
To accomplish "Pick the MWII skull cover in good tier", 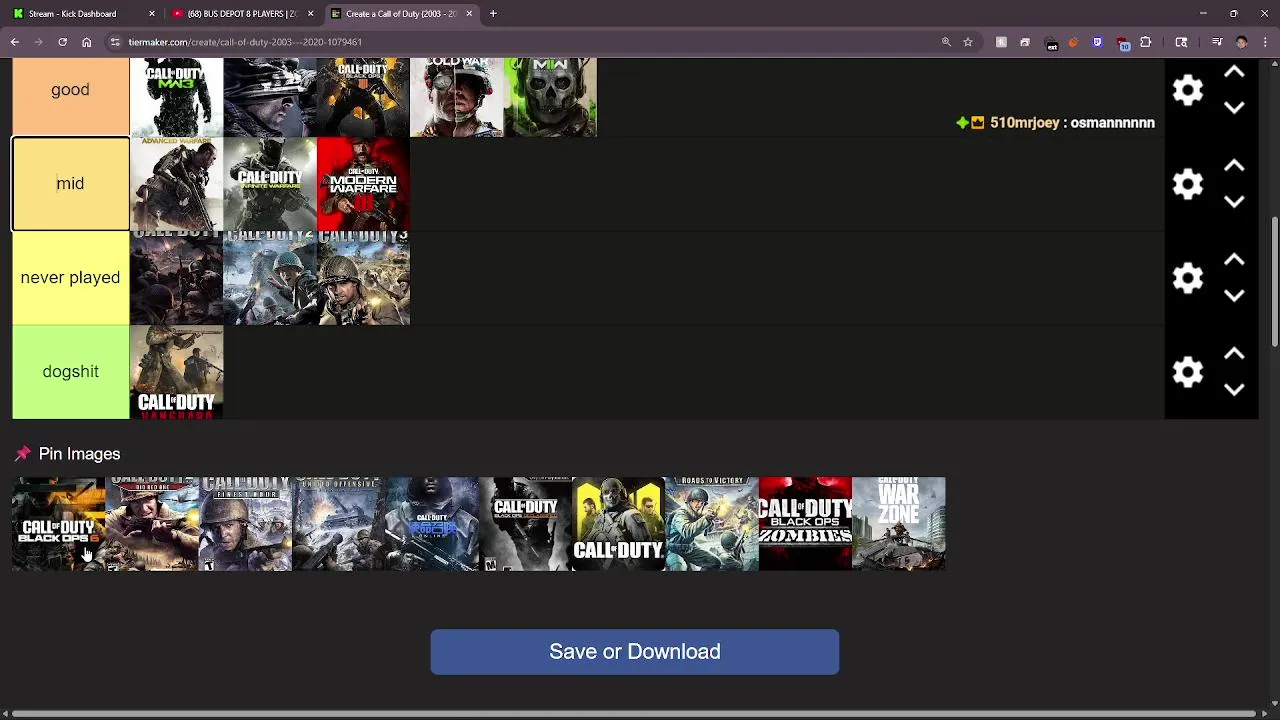I will (550, 96).
